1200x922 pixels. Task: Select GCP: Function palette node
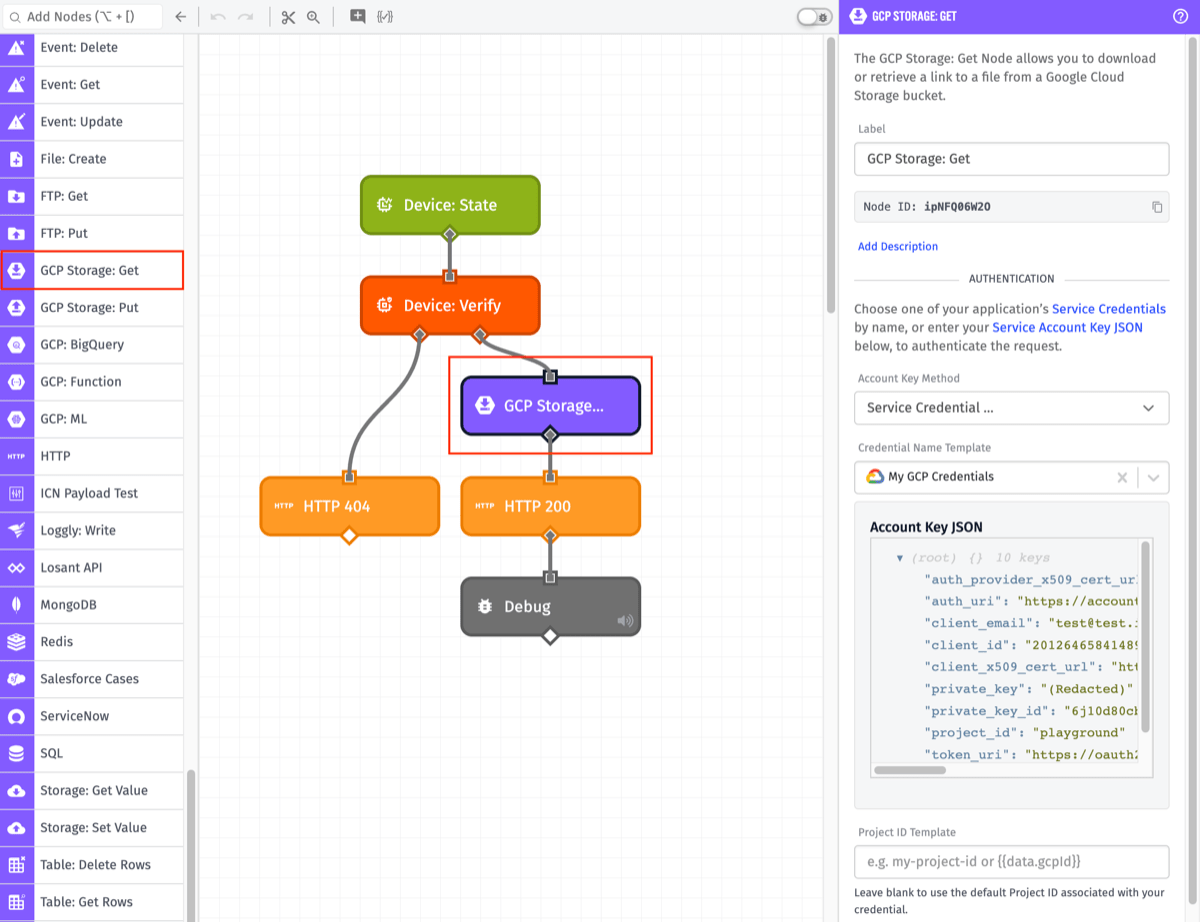pyautogui.click(x=92, y=382)
